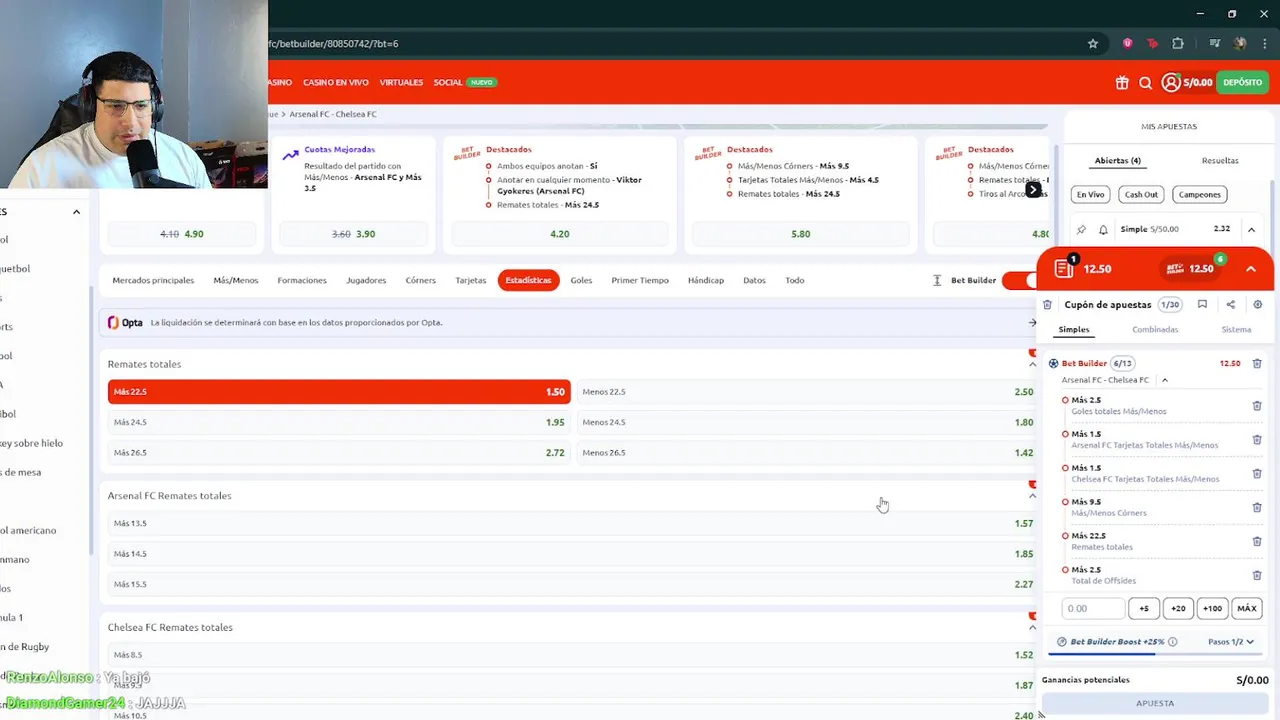Select Menos 26.5 Remates totales at 1.42

[x=807, y=453]
